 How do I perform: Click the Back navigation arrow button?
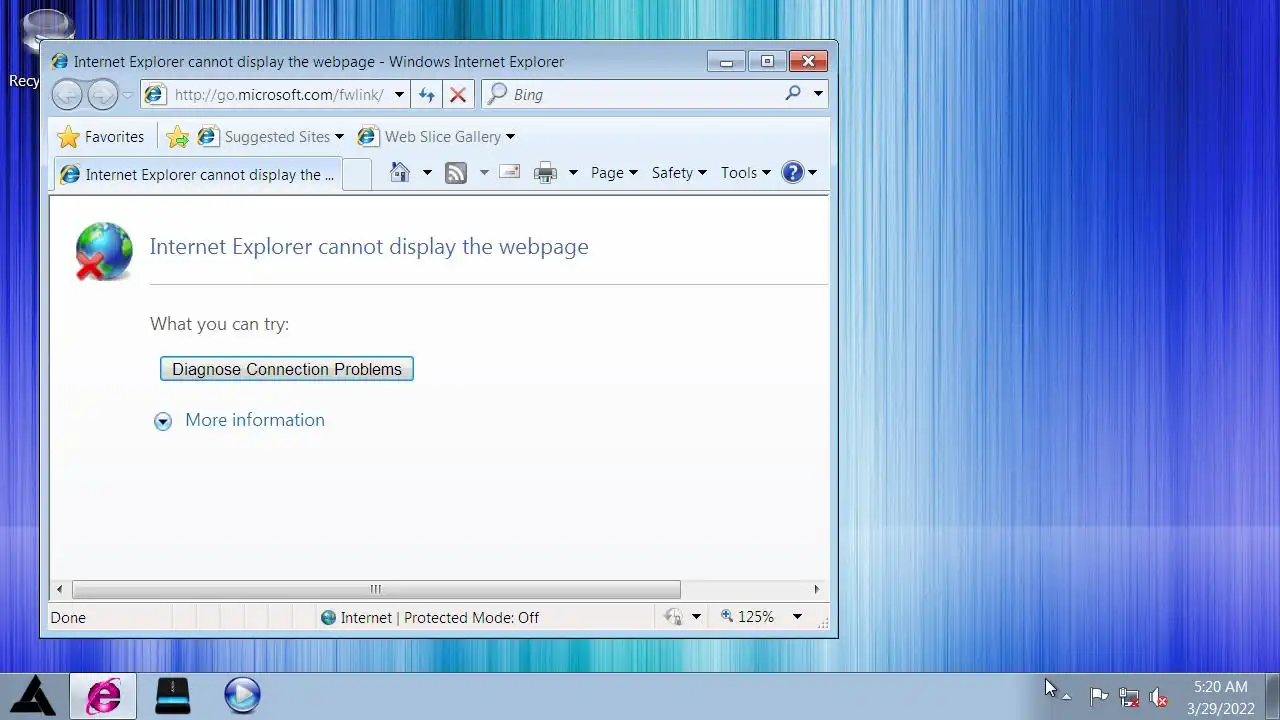tap(67, 95)
